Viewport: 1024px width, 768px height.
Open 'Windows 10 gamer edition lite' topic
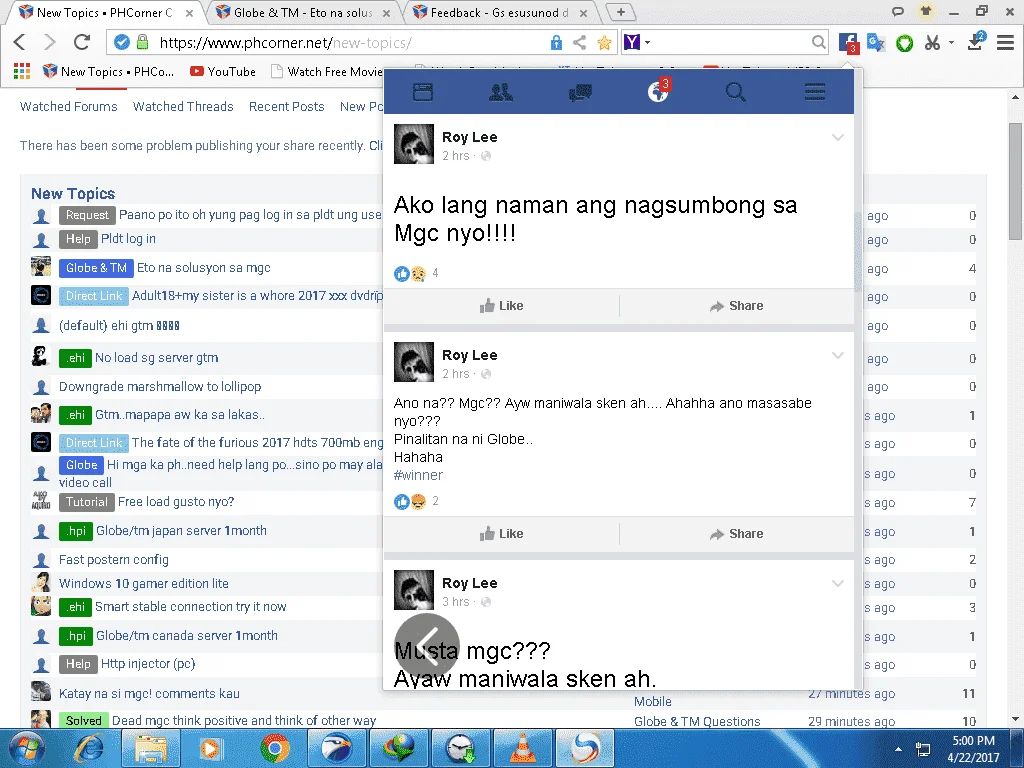pyautogui.click(x=144, y=583)
